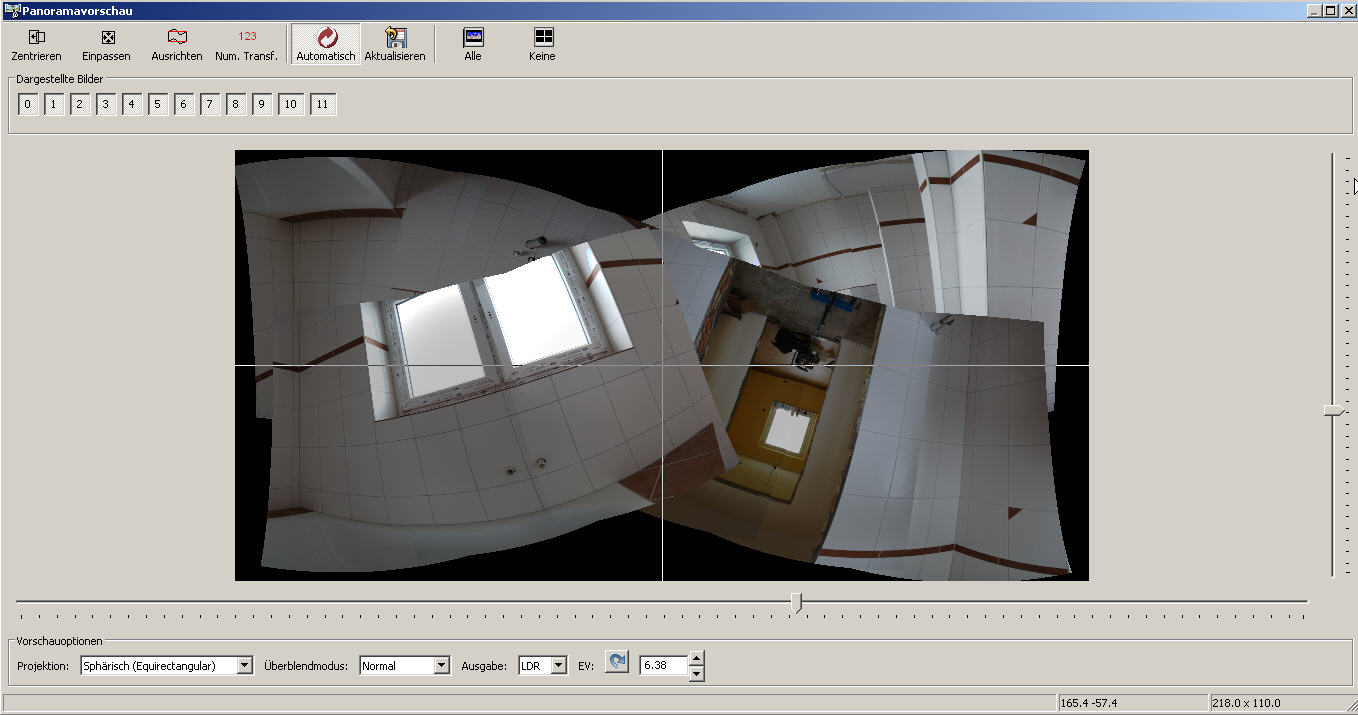This screenshot has width=1358, height=715.
Task: Open the Ausgabe LDR dropdown
Action: pos(558,666)
